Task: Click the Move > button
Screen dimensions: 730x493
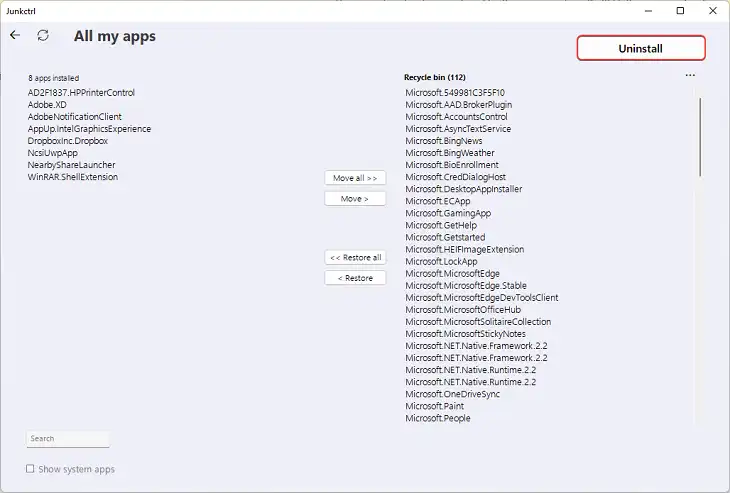Action: (x=355, y=199)
